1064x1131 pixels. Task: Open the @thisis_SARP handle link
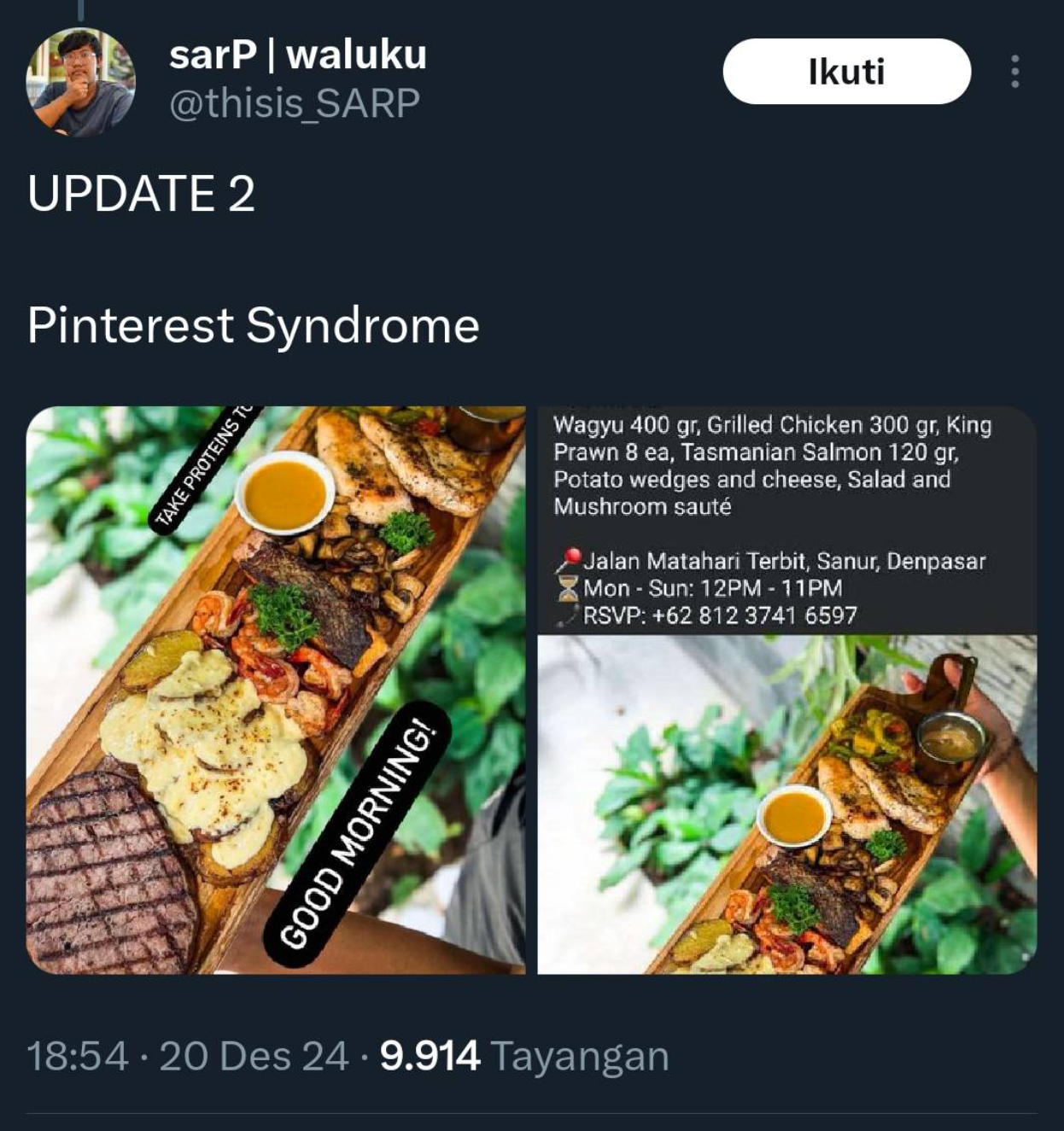(x=295, y=103)
